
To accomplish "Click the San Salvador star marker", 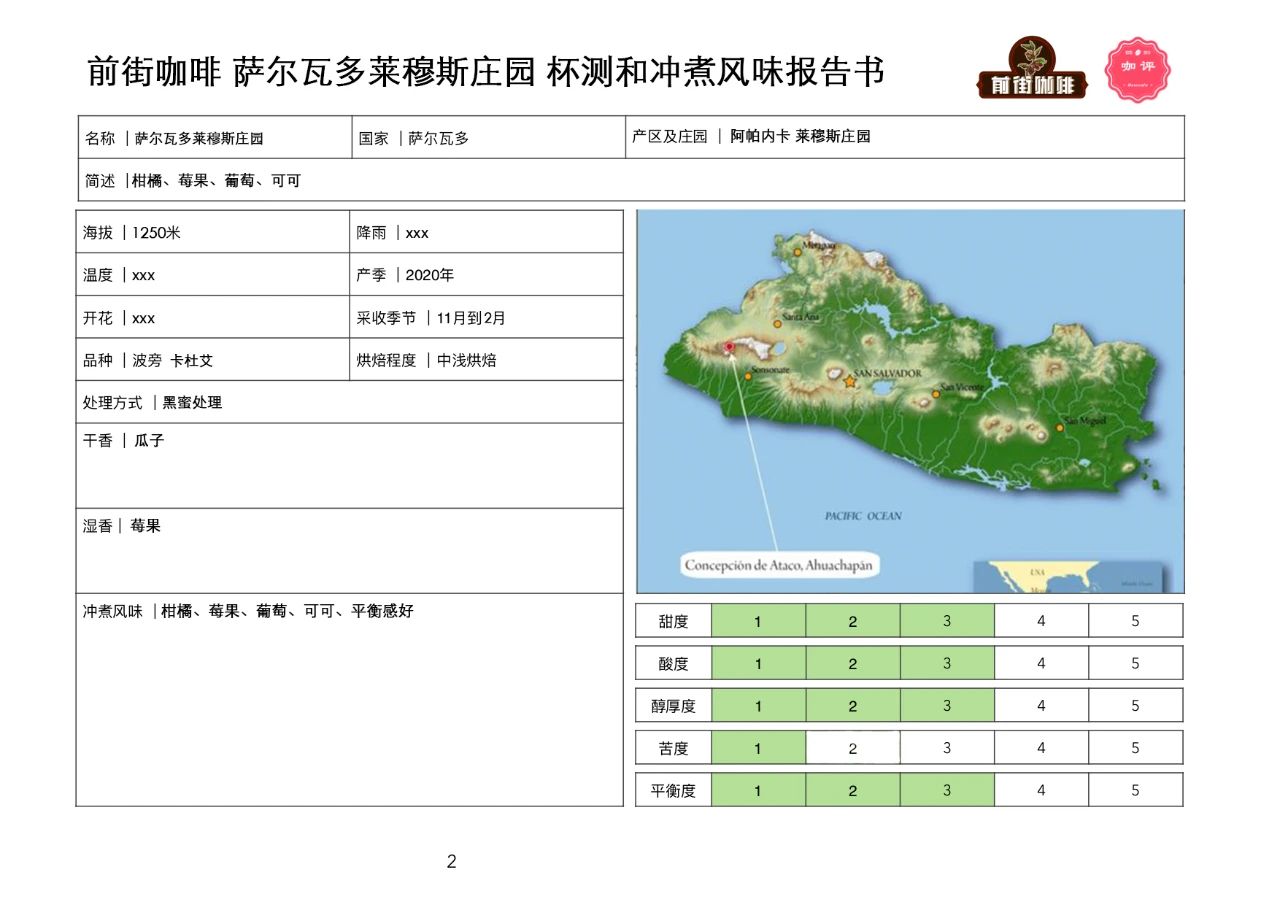I will point(850,382).
